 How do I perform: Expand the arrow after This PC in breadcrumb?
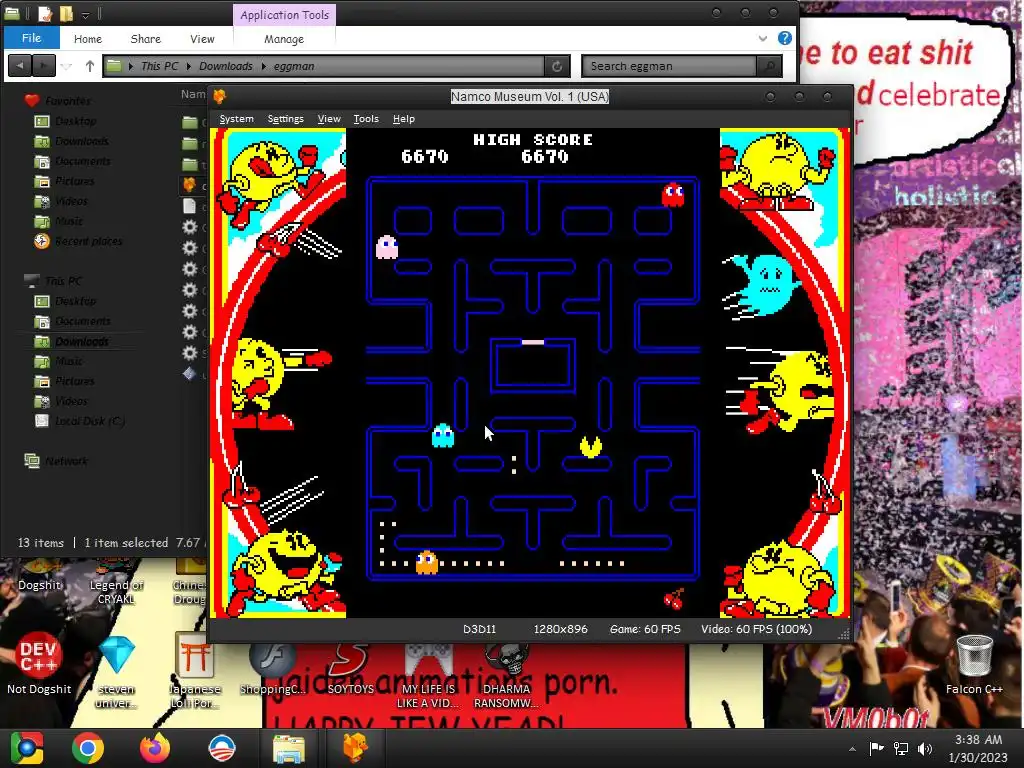click(x=189, y=66)
